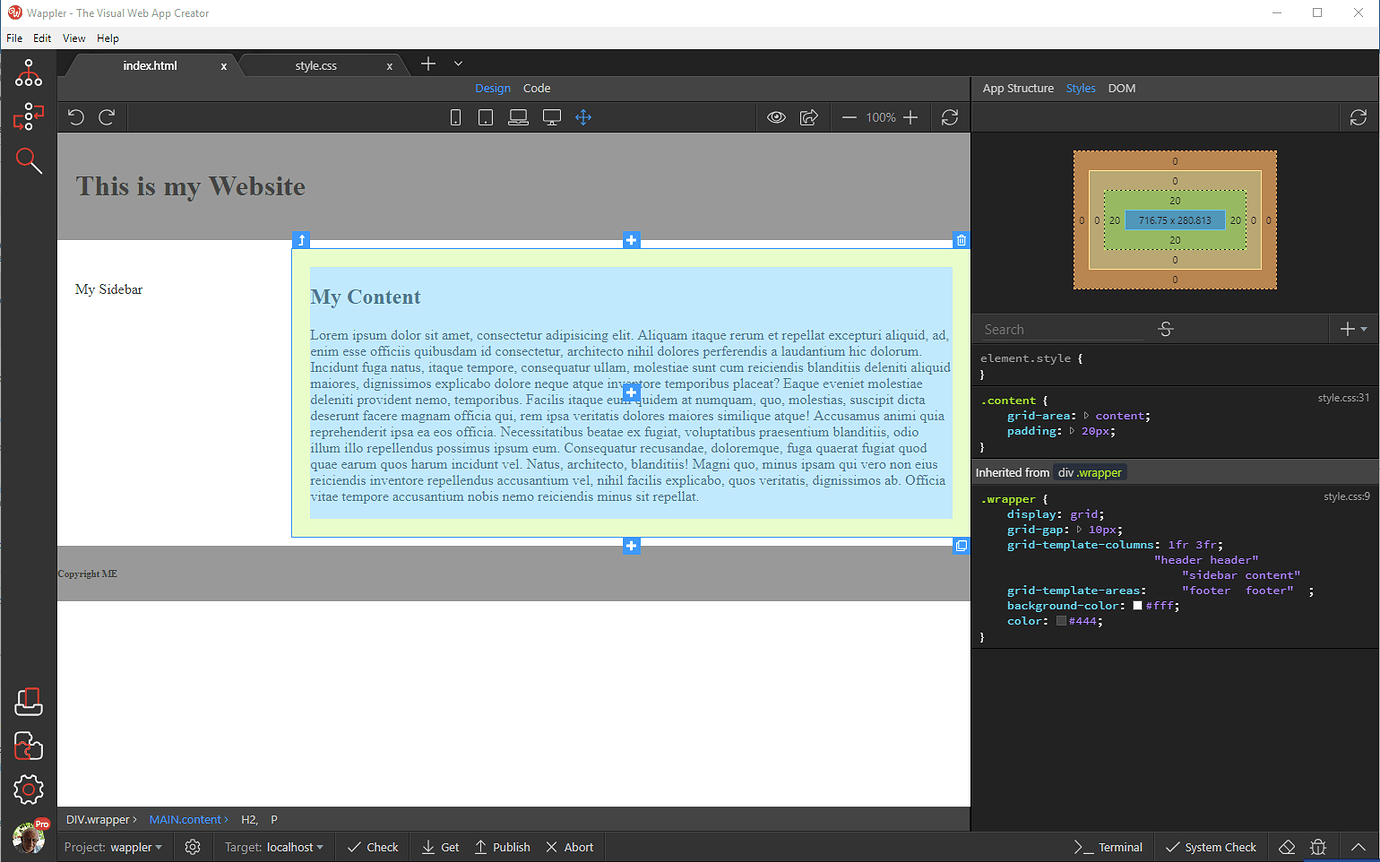The image size is (1380, 862).
Task: Expand the bottom panel chevron
Action: pos(1358,847)
